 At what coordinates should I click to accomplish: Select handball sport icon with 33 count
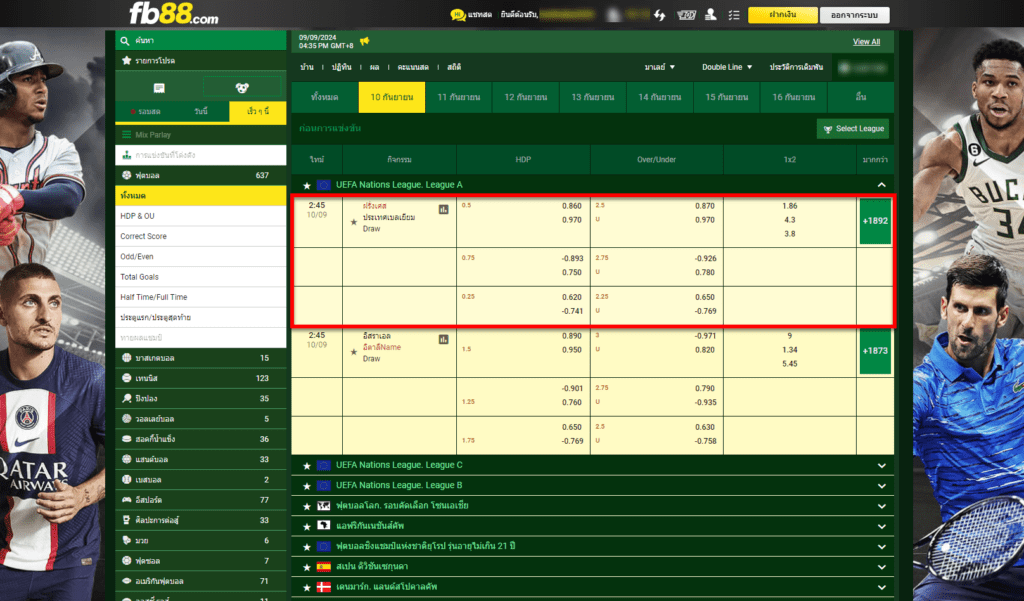pyautogui.click(x=127, y=459)
